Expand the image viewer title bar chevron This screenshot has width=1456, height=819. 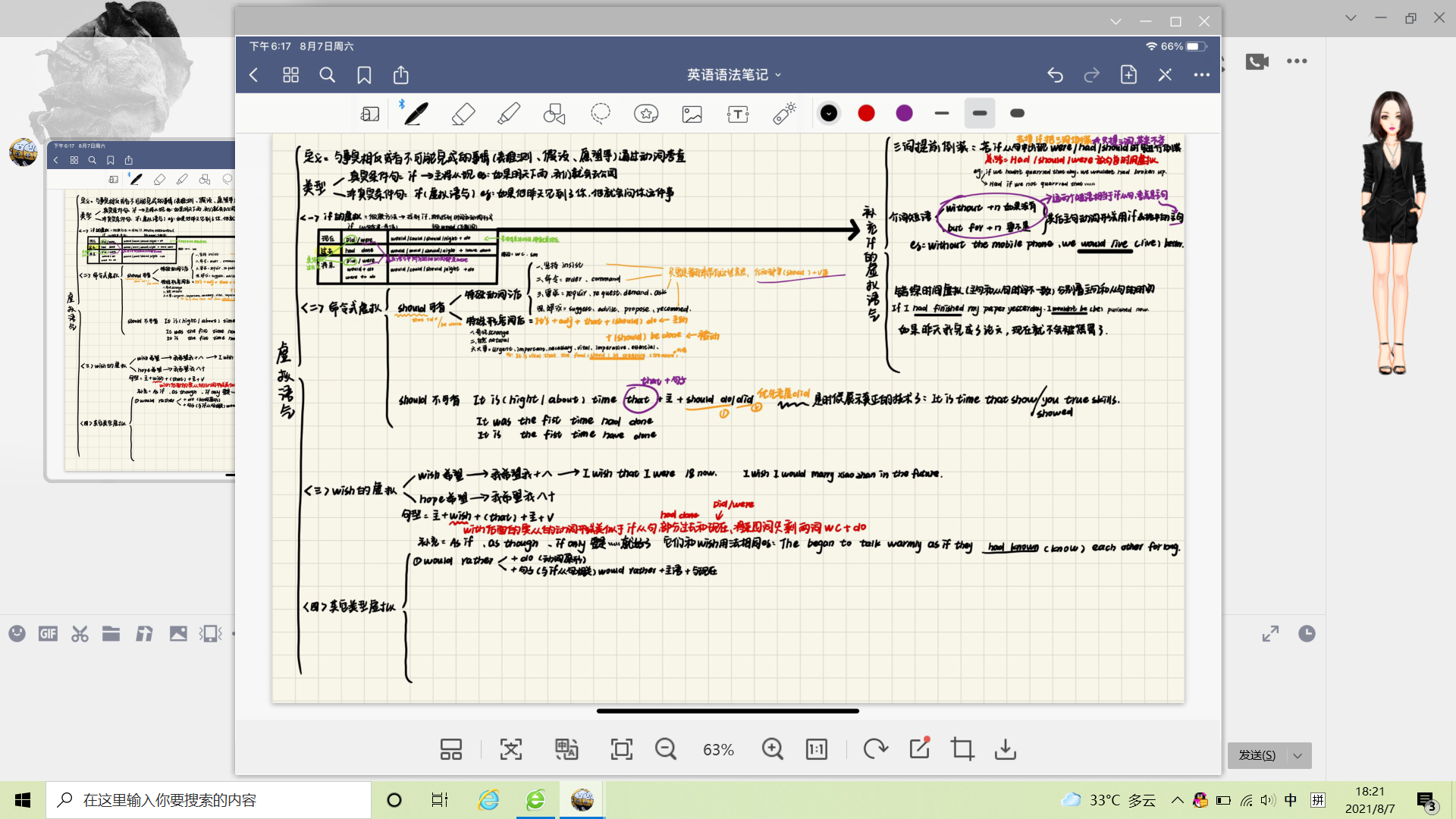point(1116,21)
